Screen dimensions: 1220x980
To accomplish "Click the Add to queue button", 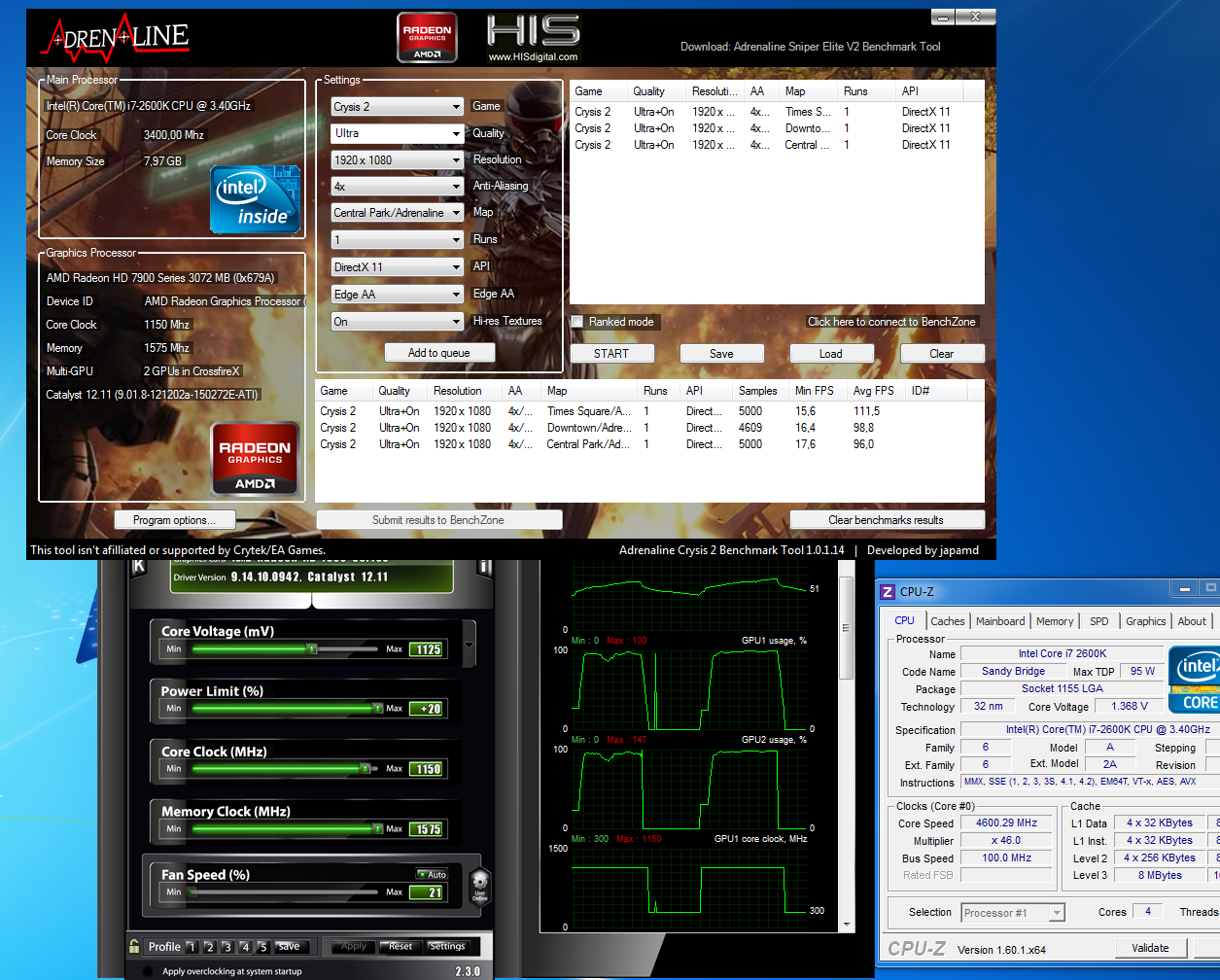I will point(439,353).
